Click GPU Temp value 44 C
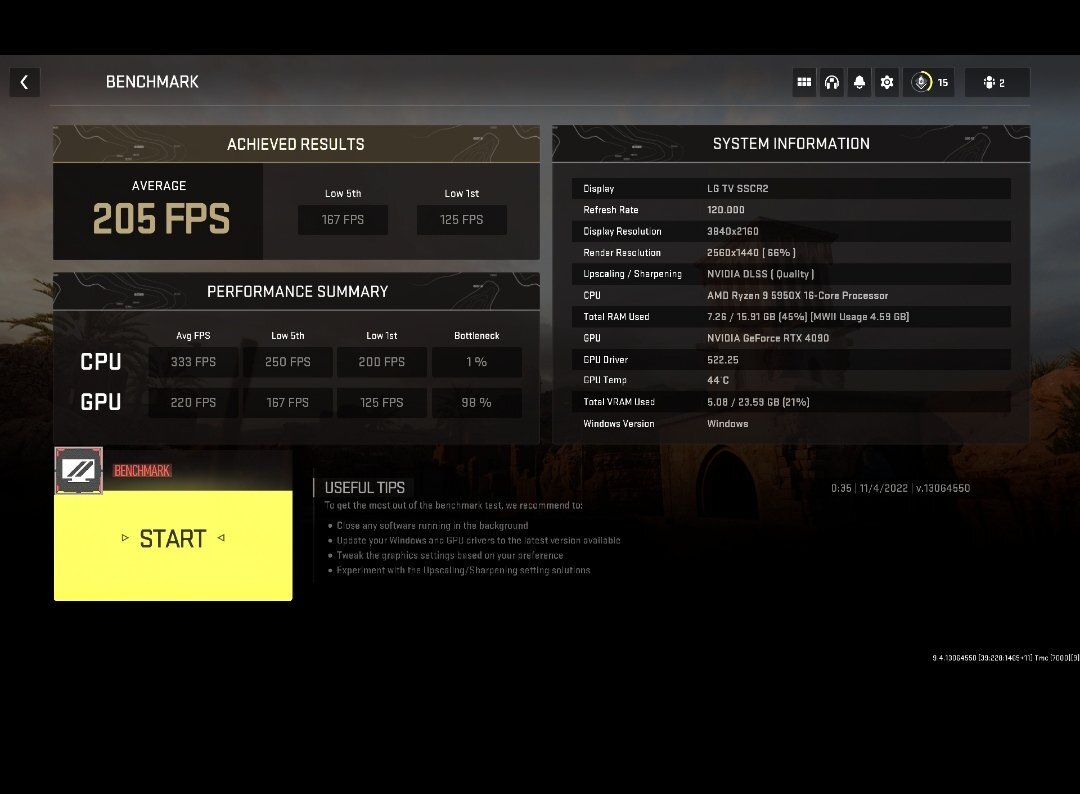The height and width of the screenshot is (794, 1080). coord(718,380)
